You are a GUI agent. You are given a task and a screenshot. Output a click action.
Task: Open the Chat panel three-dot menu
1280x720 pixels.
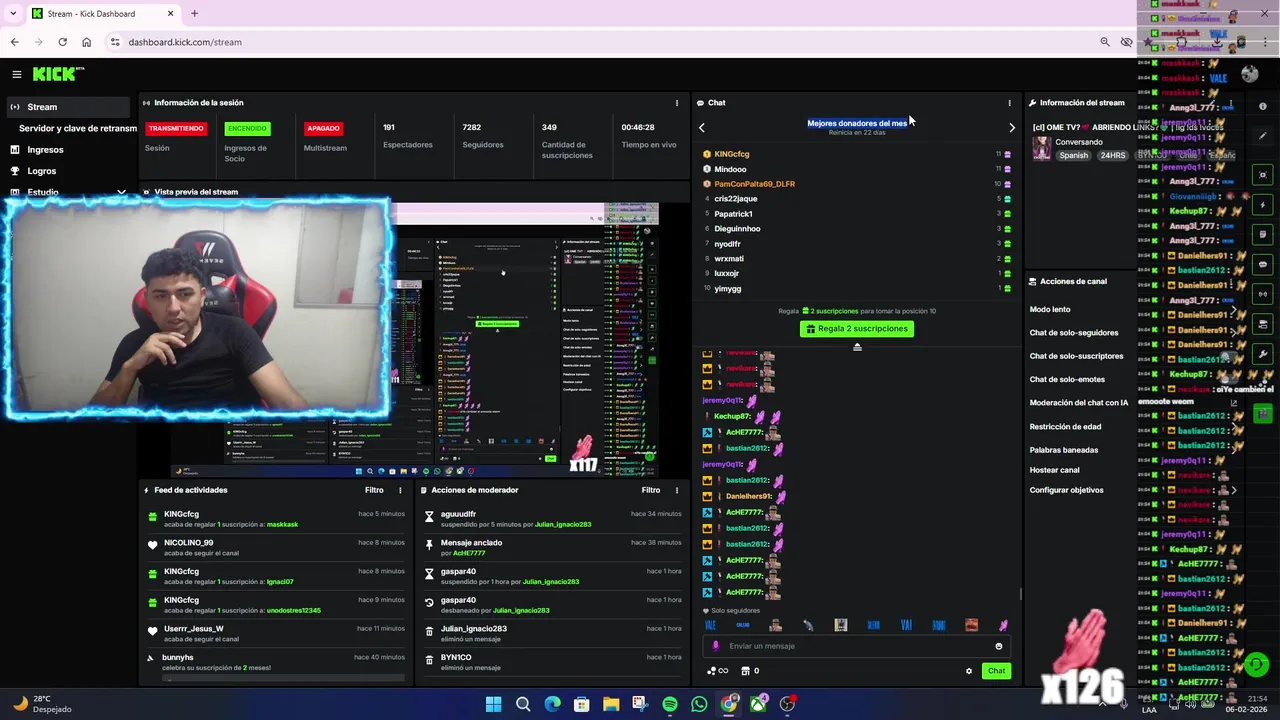pyautogui.click(x=1009, y=103)
